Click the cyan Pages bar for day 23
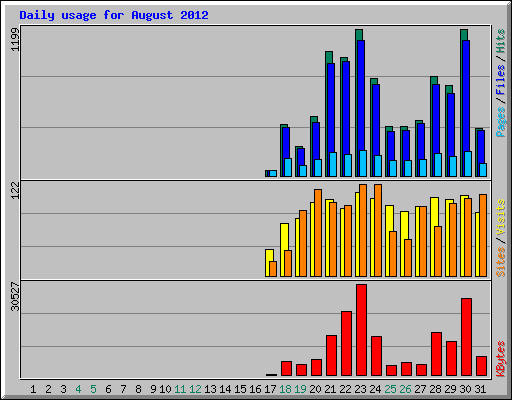 [363, 163]
